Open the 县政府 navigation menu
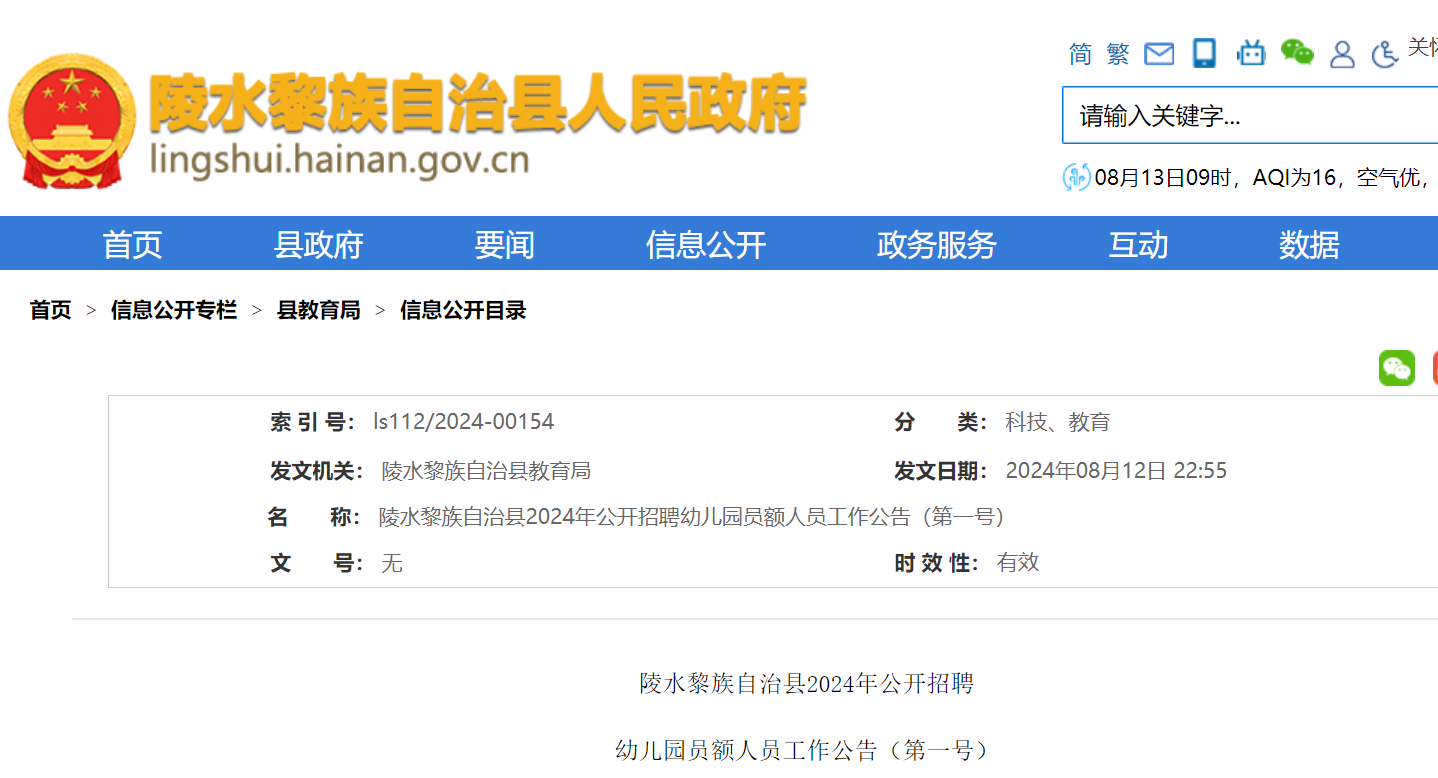 tap(318, 244)
